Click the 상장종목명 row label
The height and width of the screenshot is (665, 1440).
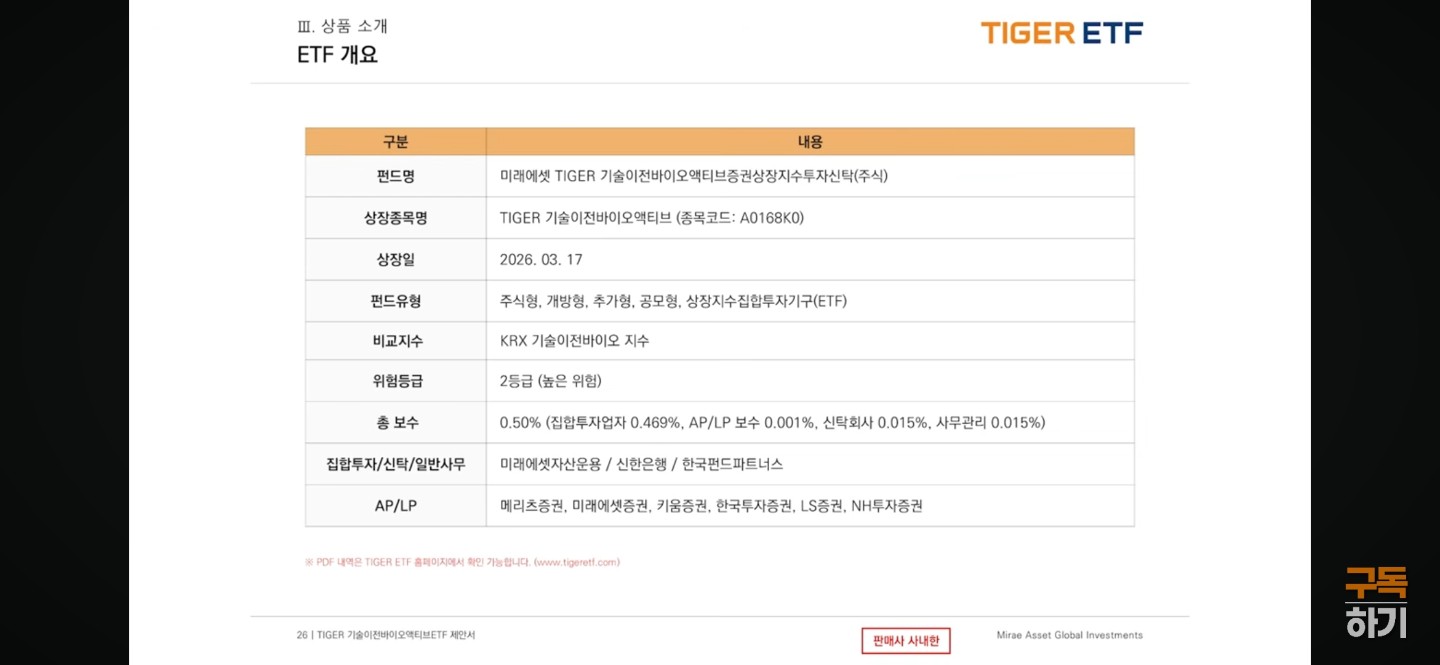(395, 218)
